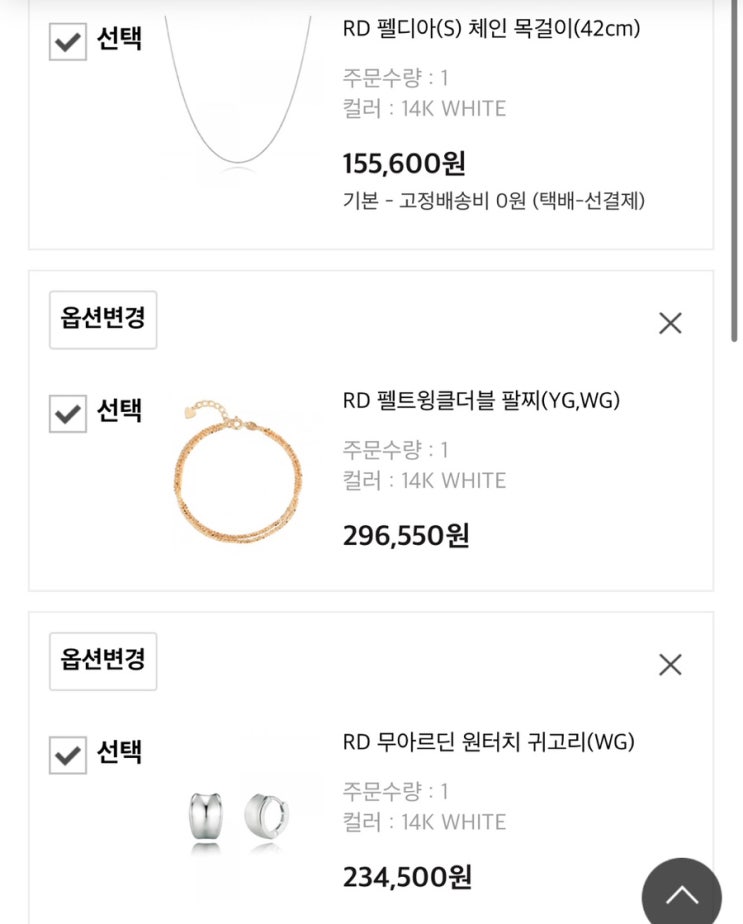Open RD 무아르딘 원터치 귀고리 product title
The height and width of the screenshot is (924, 743).
(488, 742)
